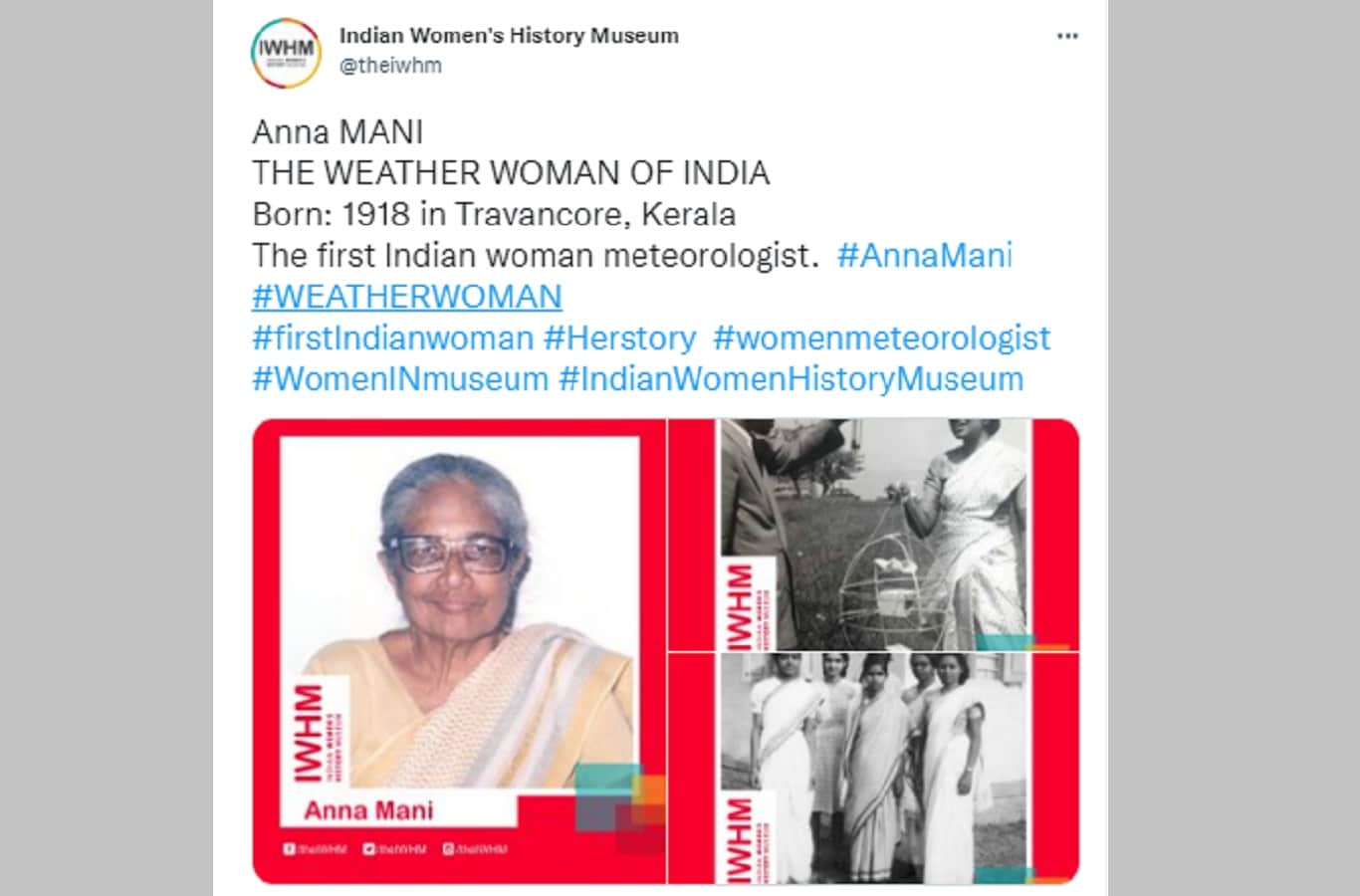Open the #WomenINmuseum hashtag
Screen dimensions: 1360x896
pos(400,379)
